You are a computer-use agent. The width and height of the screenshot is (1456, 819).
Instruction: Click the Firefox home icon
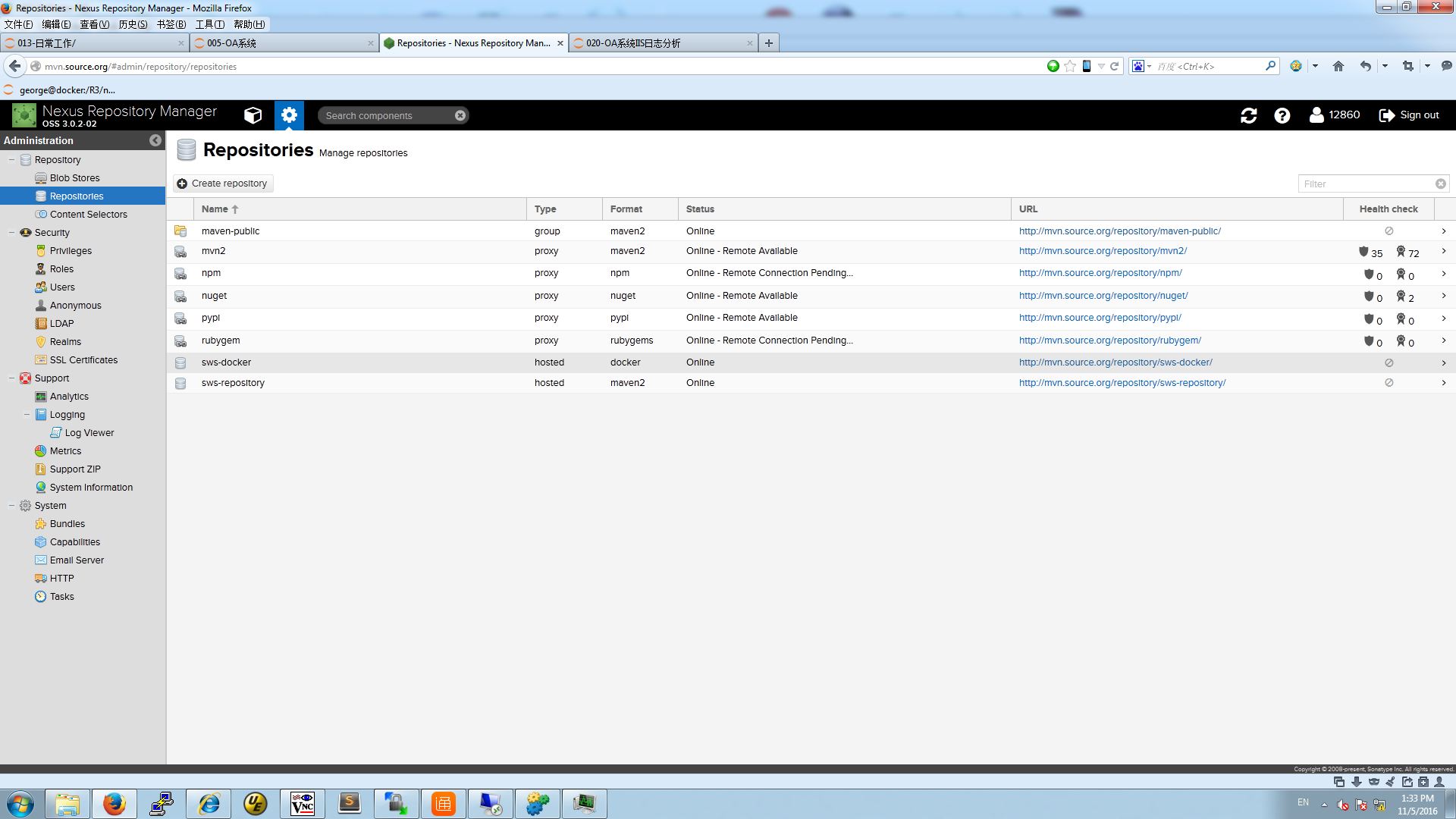[x=1338, y=66]
